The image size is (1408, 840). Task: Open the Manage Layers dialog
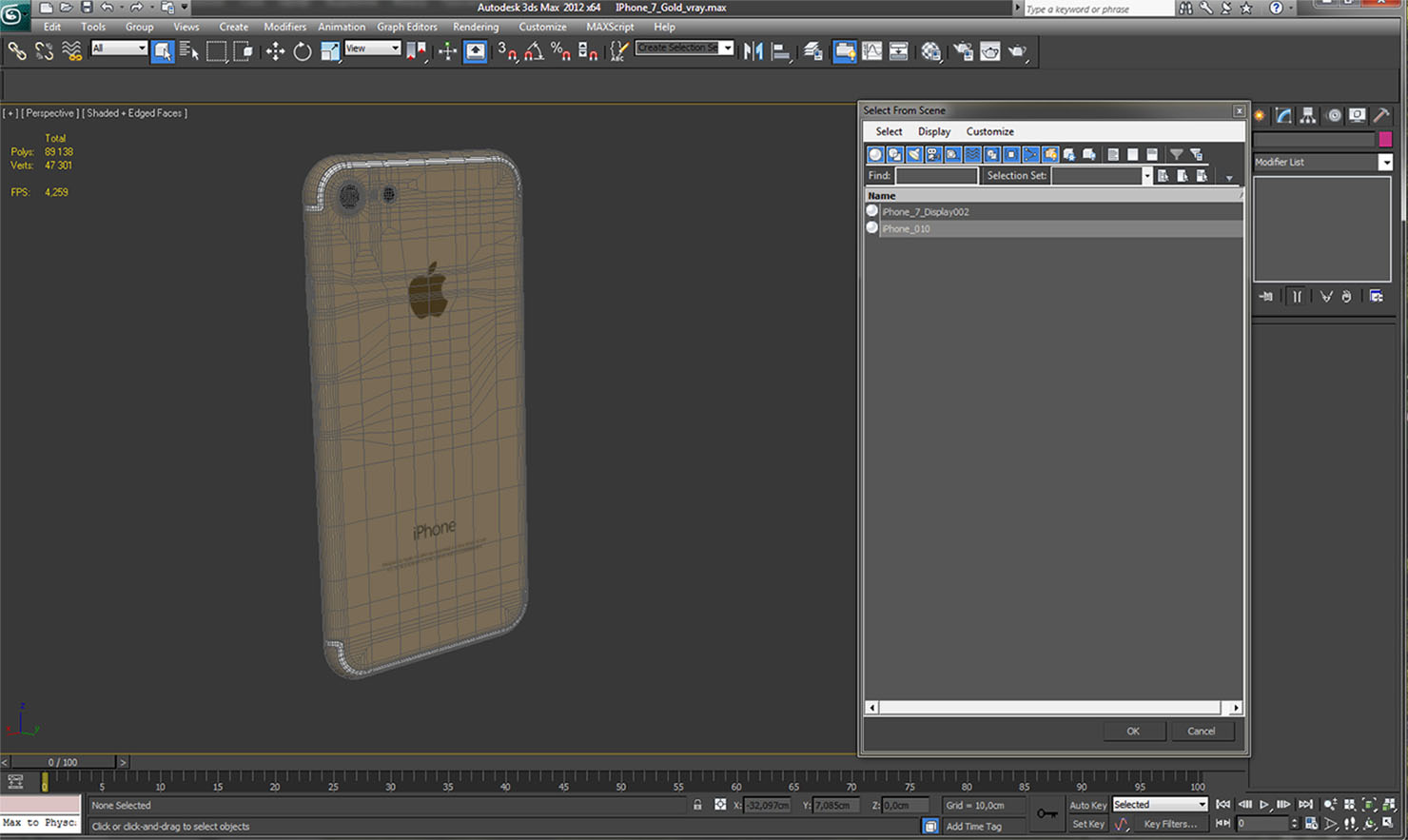pyautogui.click(x=812, y=51)
